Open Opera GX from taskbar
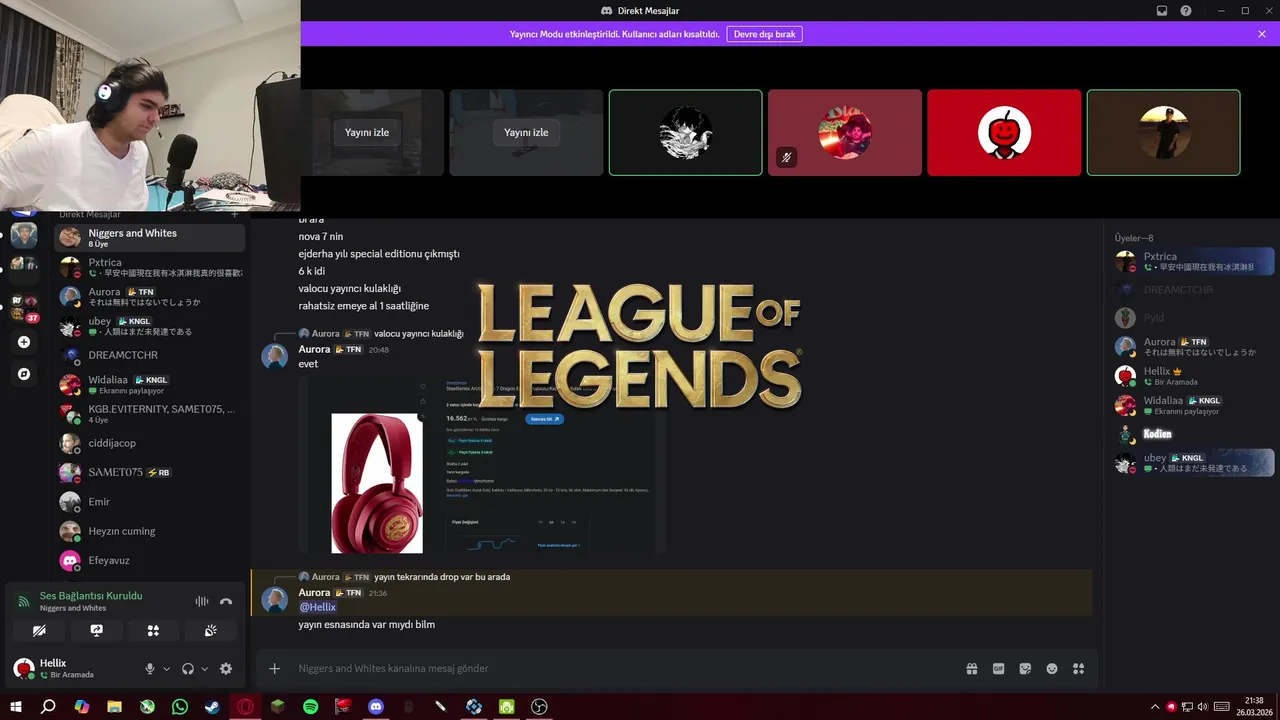This screenshot has height=720, width=1280. pos(245,707)
